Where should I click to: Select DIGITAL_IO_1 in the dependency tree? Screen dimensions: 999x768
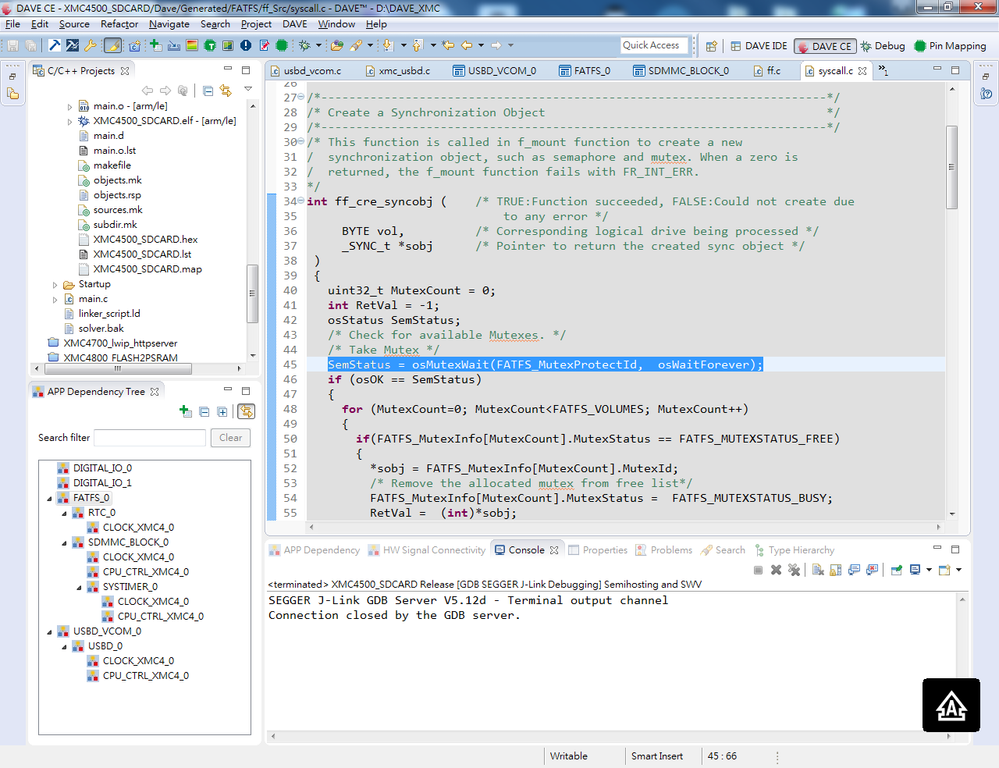point(102,483)
